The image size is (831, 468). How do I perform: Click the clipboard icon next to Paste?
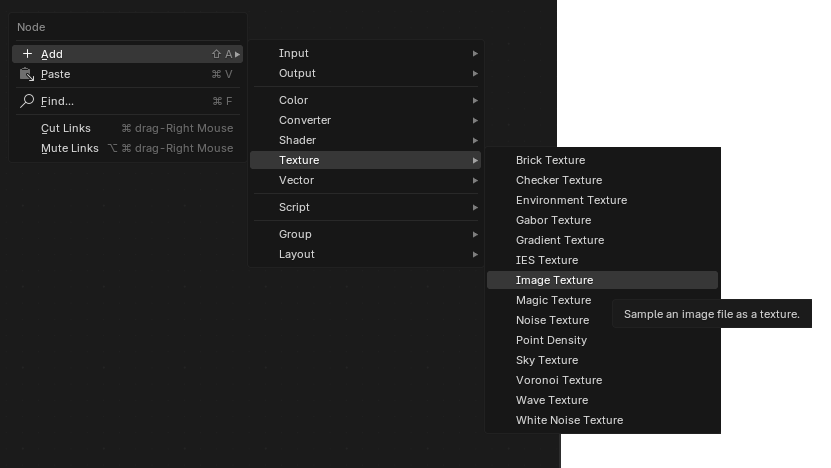pyautogui.click(x=27, y=74)
